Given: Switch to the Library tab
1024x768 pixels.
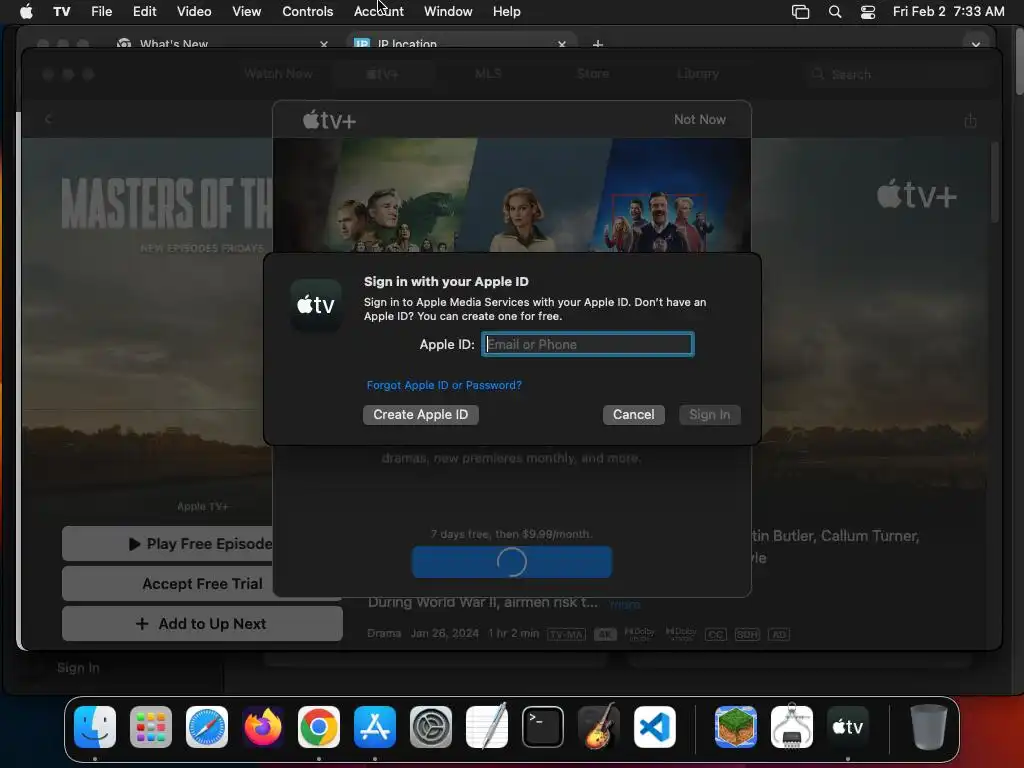Looking at the screenshot, I should [697, 74].
